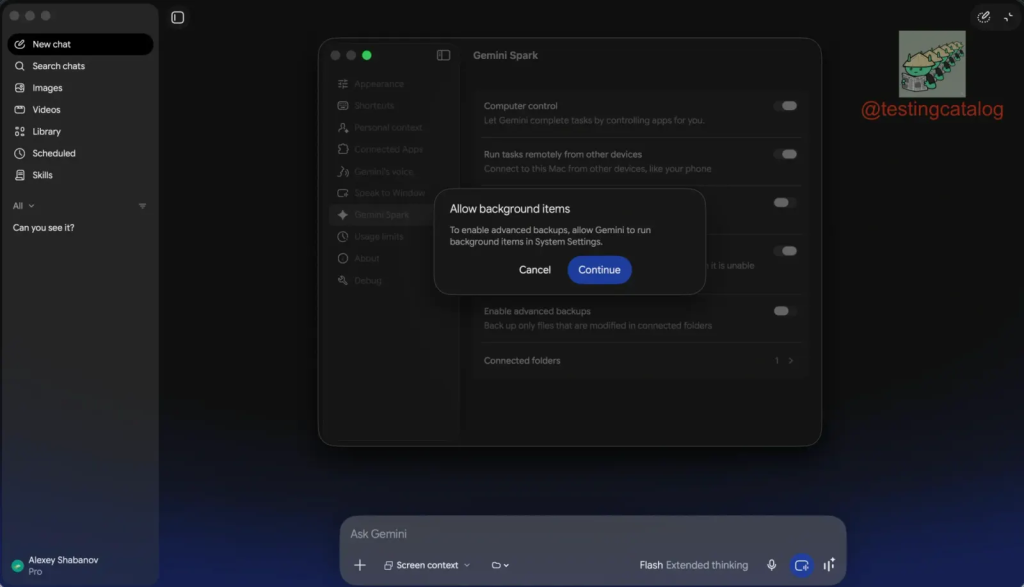Click the Shortcuts keyboard icon in settings
This screenshot has width=1024, height=587.
click(x=343, y=105)
